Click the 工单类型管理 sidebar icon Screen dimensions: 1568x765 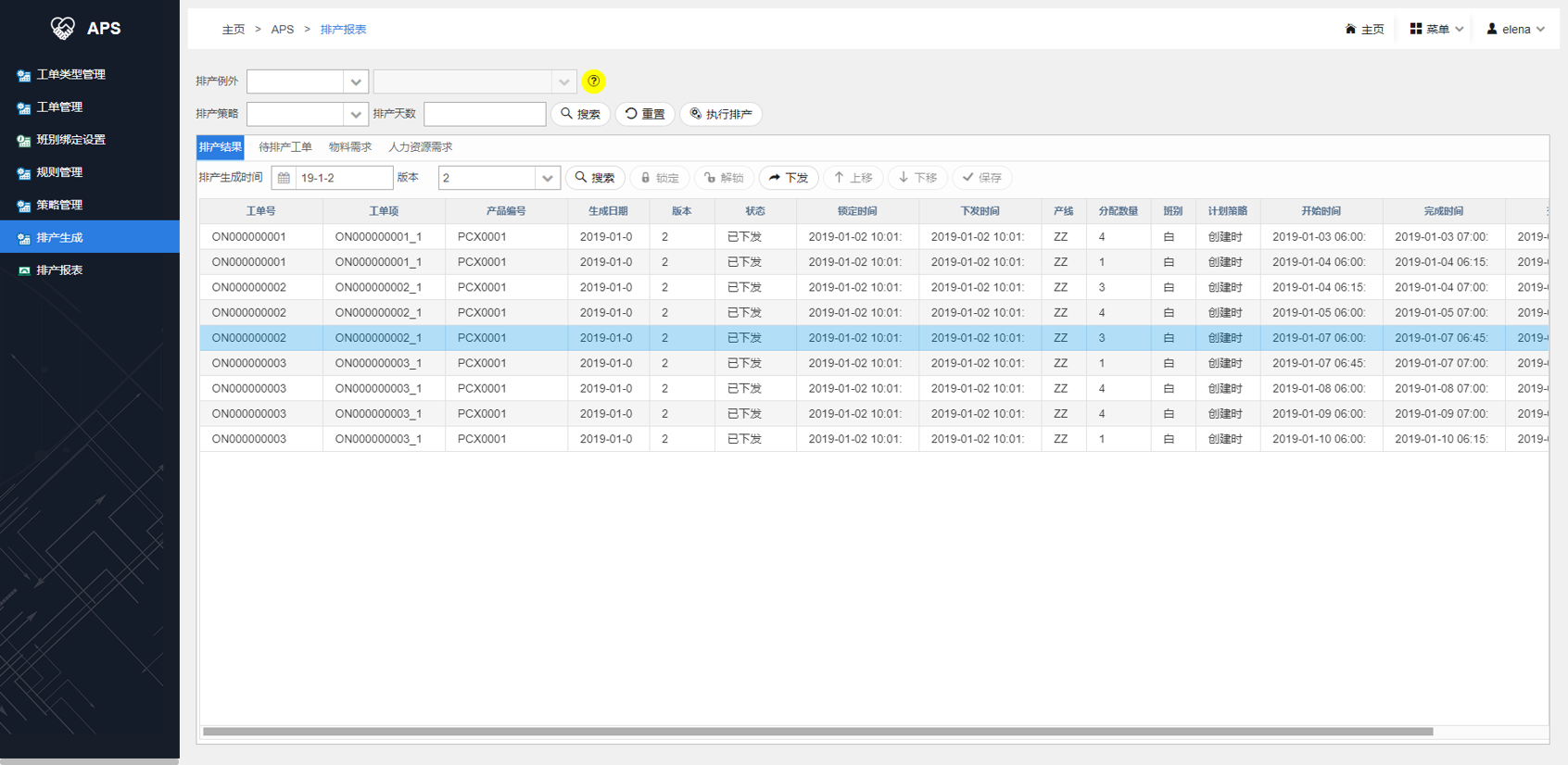point(24,75)
